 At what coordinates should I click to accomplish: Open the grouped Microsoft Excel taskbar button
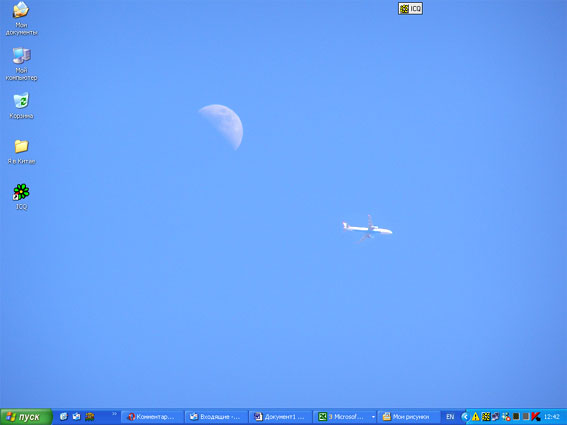[345, 417]
